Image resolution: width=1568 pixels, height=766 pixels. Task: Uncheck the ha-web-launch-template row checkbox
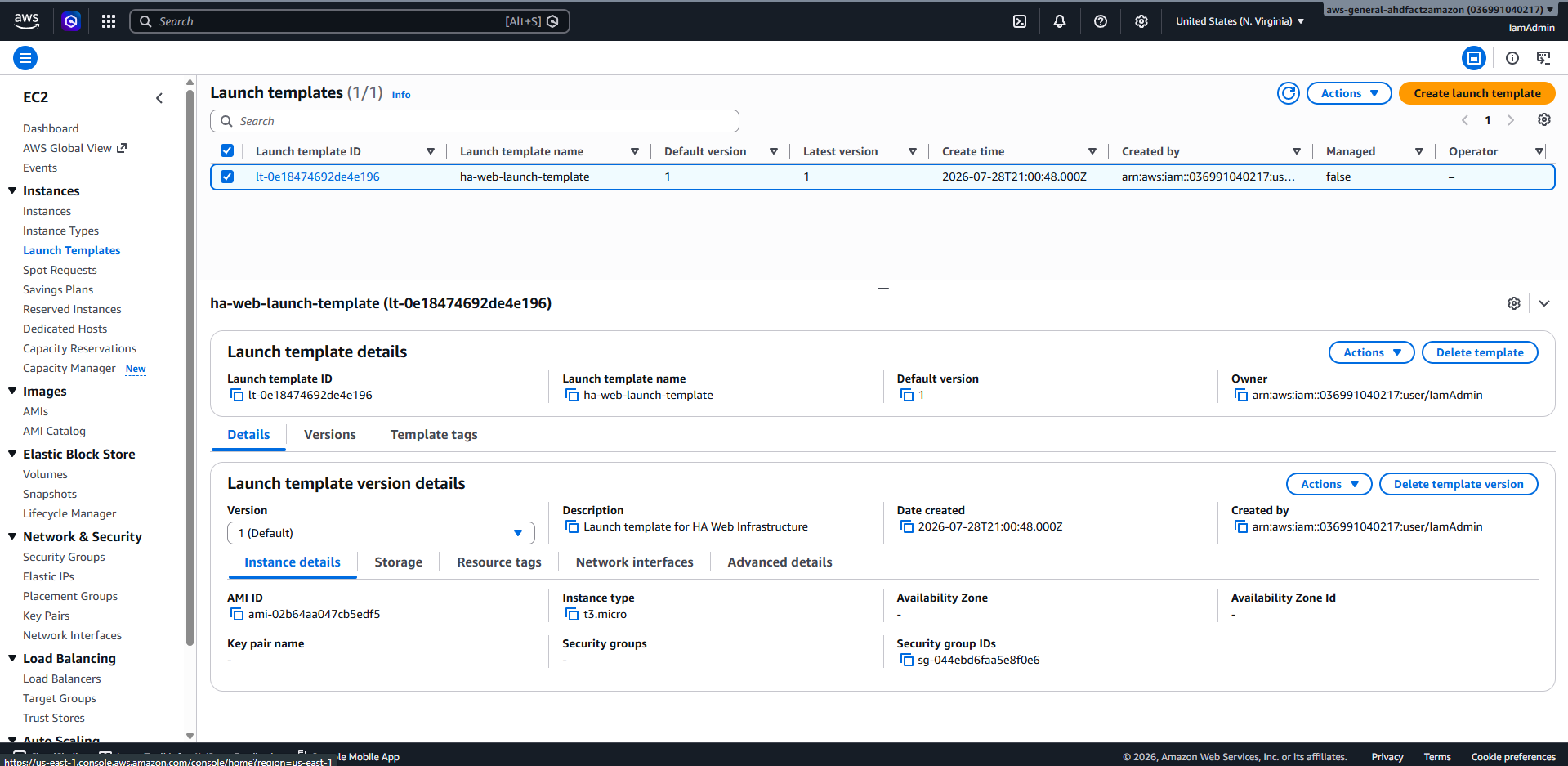click(227, 177)
